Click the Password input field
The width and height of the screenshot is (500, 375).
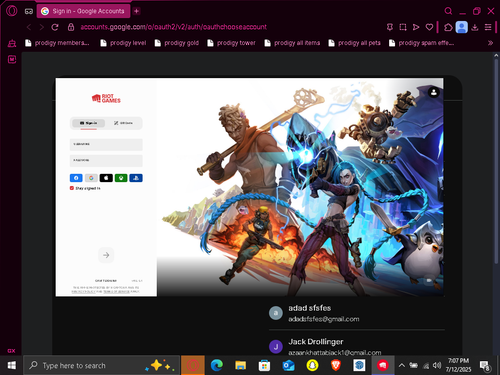pyautogui.click(x=106, y=161)
